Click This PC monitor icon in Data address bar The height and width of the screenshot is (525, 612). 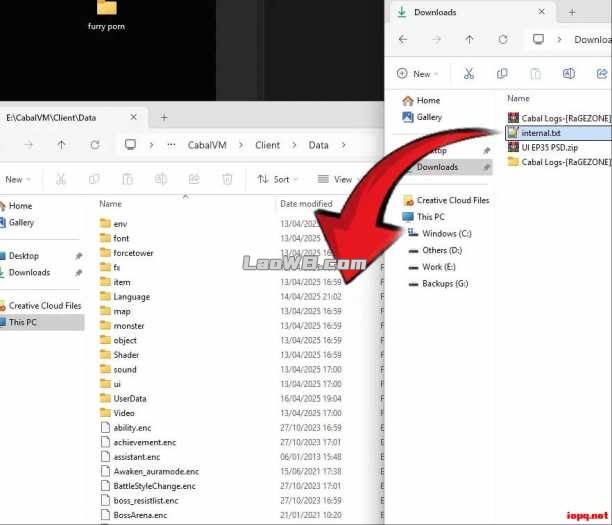pyautogui.click(x=130, y=145)
